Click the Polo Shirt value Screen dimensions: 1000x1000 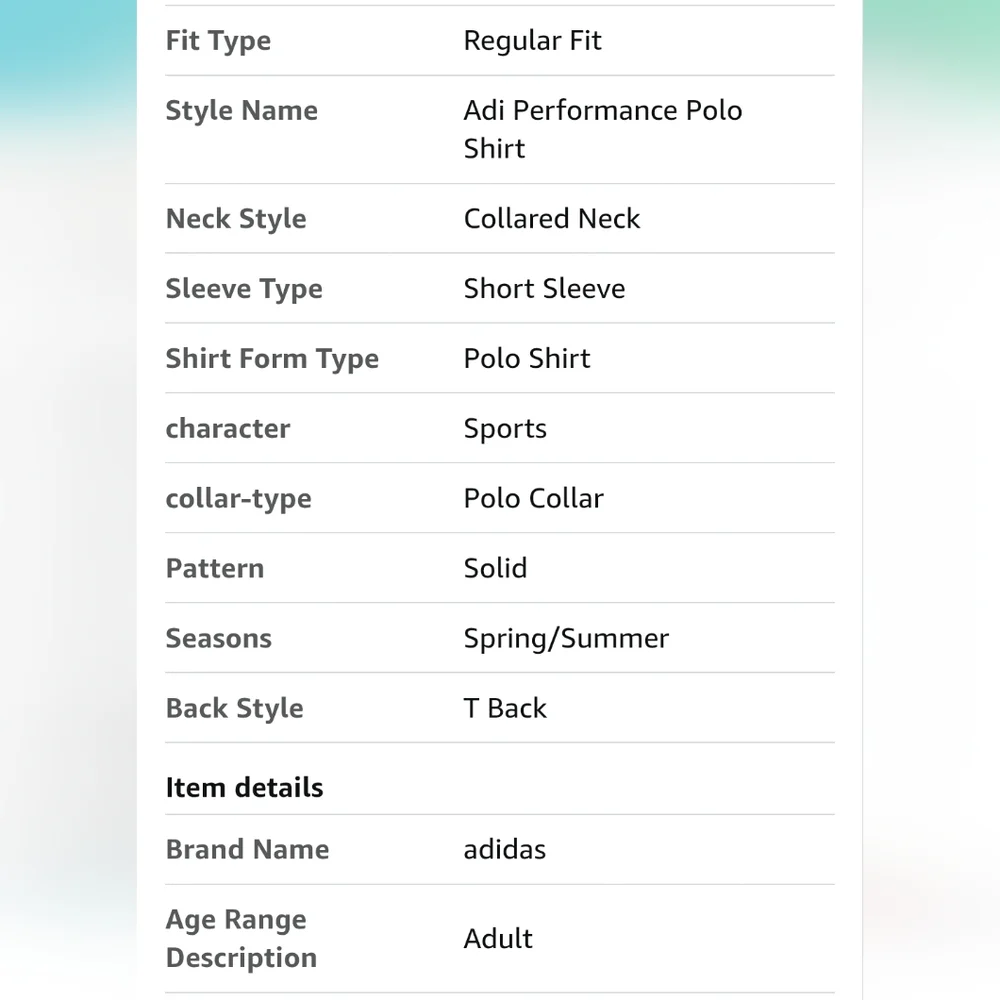coord(527,358)
